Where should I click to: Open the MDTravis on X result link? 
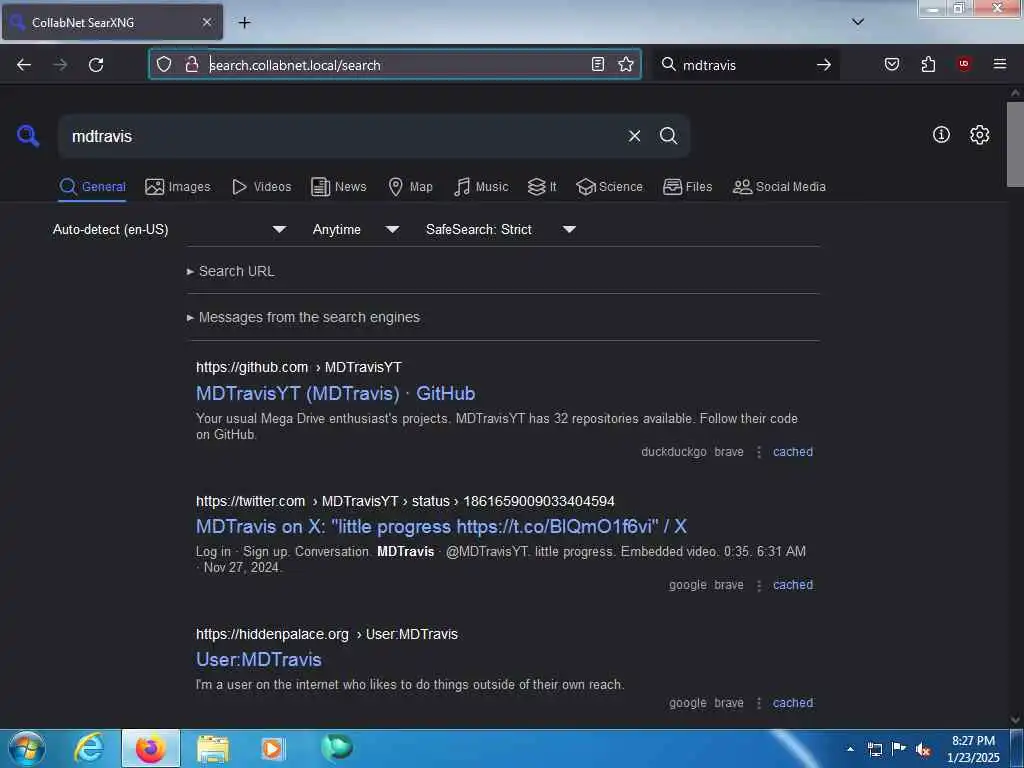441,526
